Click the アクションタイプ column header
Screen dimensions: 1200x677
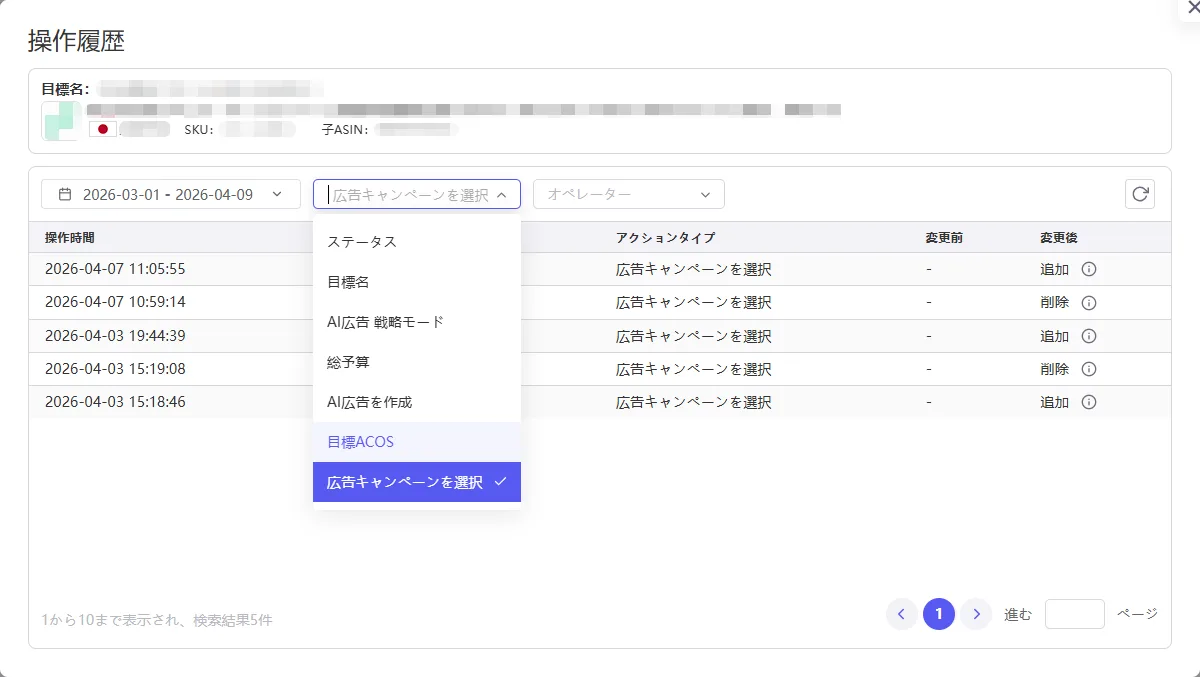click(665, 238)
